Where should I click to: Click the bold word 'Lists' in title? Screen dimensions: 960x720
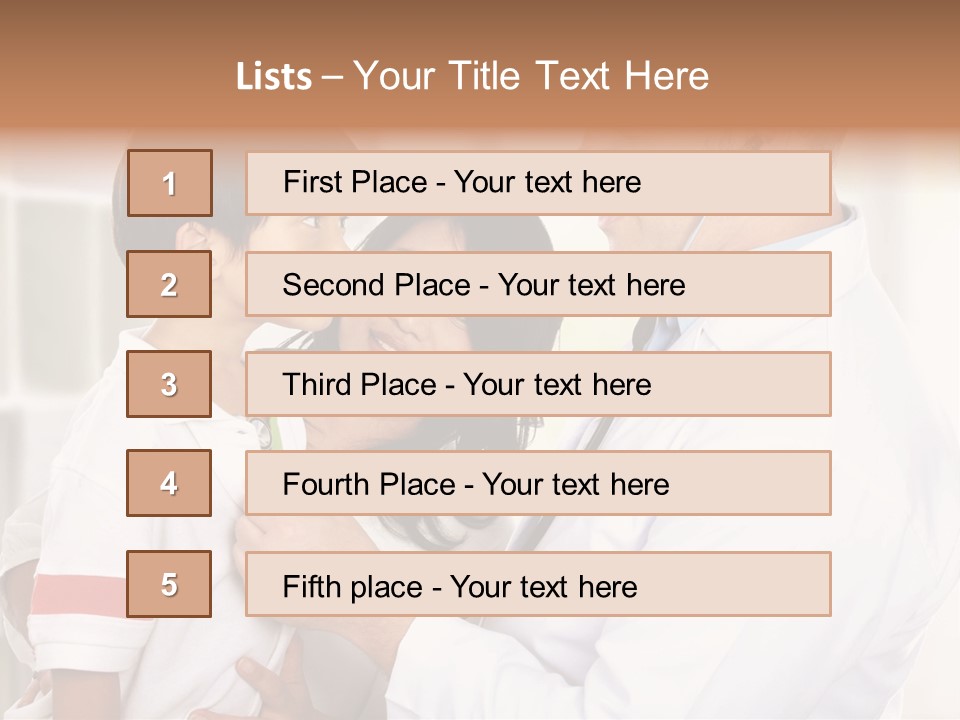[274, 76]
